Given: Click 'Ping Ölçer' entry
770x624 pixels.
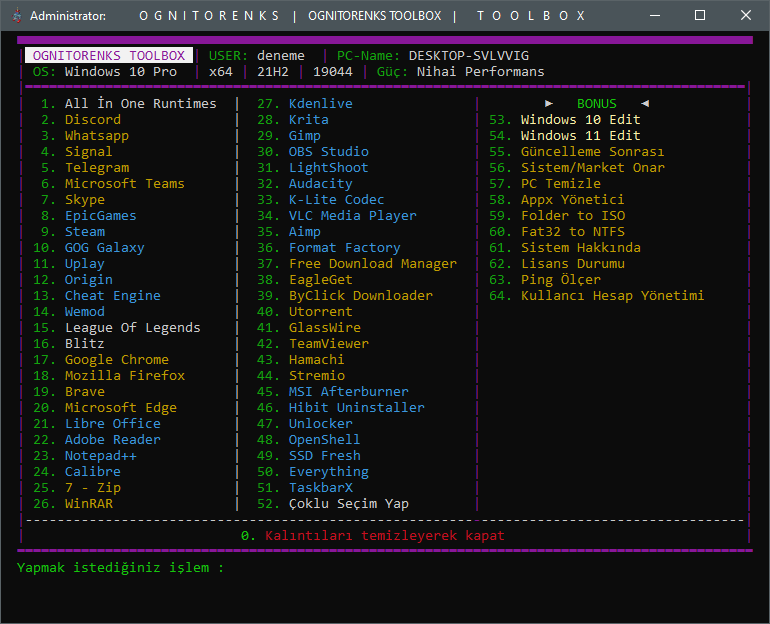Looking at the screenshot, I should coord(561,280).
